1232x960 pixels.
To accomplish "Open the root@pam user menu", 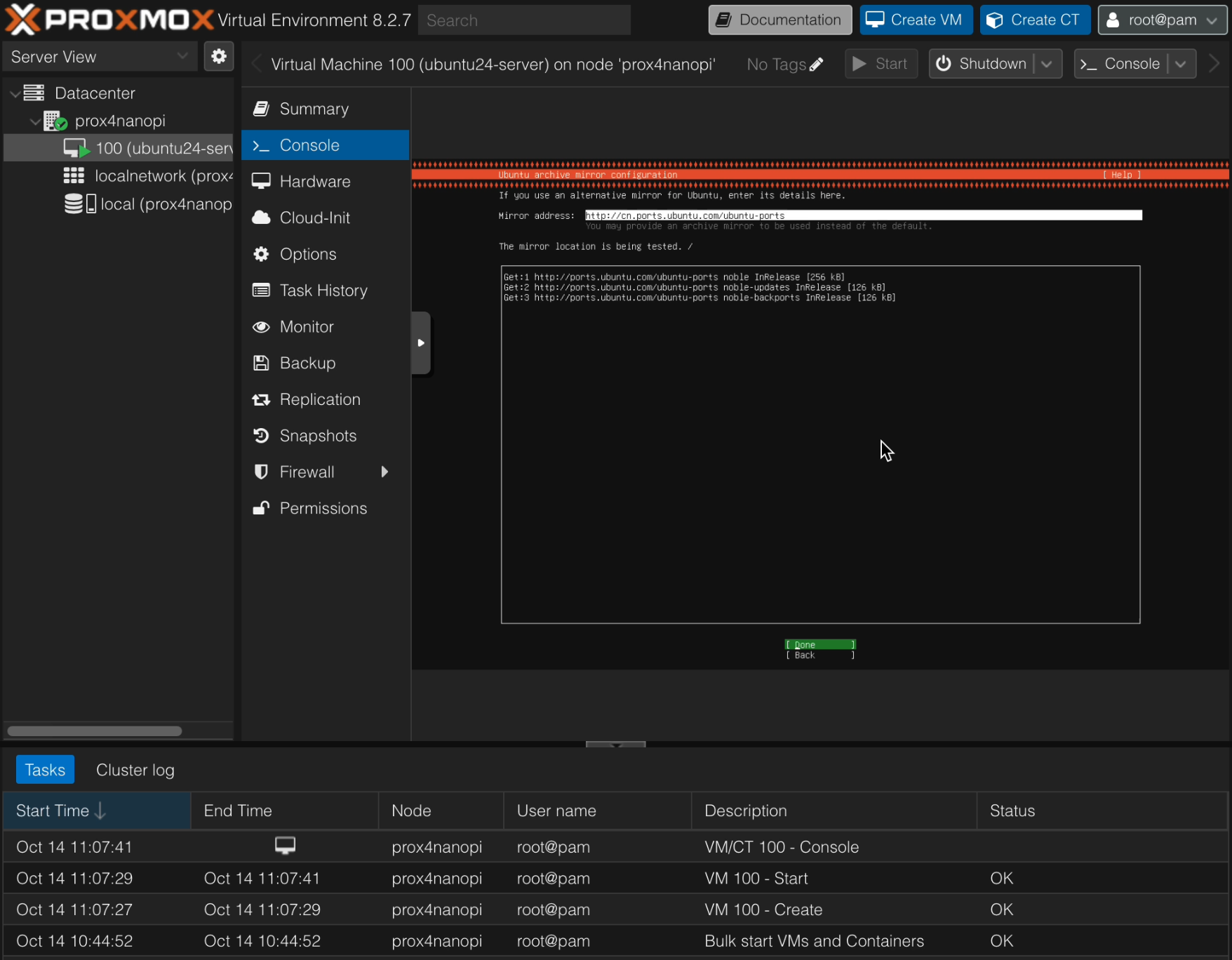I will pyautogui.click(x=1162, y=20).
